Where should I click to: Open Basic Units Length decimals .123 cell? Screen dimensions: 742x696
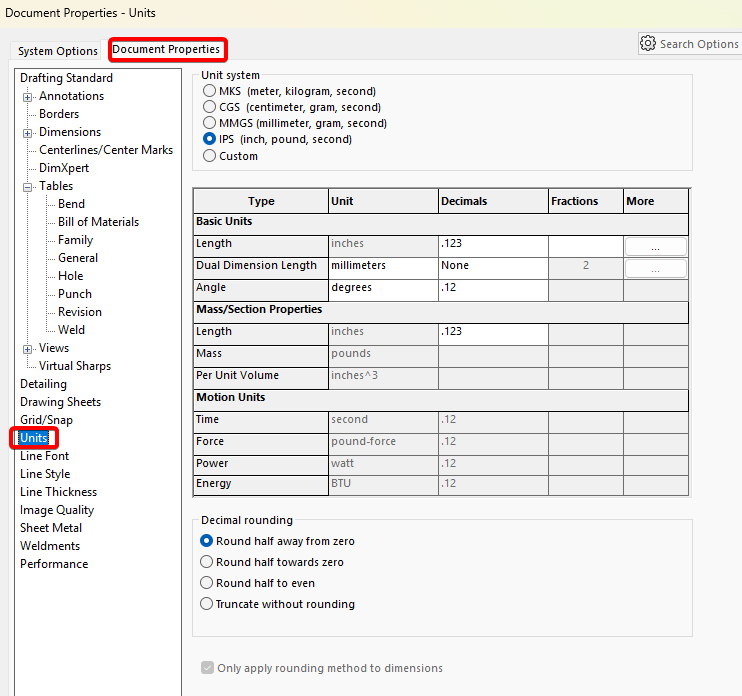coord(493,246)
